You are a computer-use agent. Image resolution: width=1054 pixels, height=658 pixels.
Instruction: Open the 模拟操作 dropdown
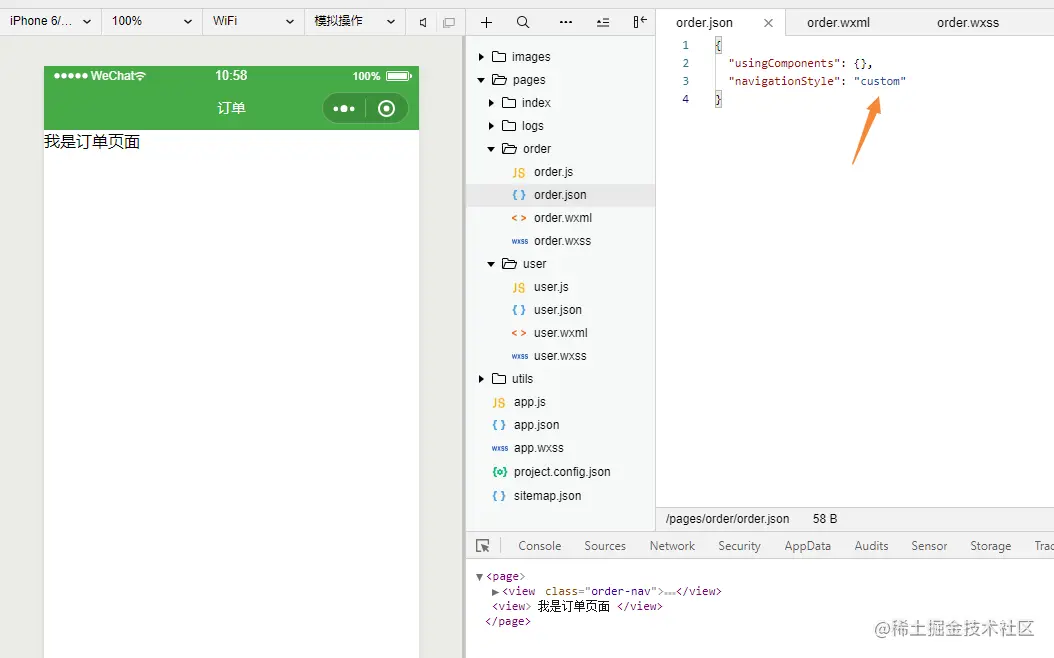pyautogui.click(x=355, y=22)
